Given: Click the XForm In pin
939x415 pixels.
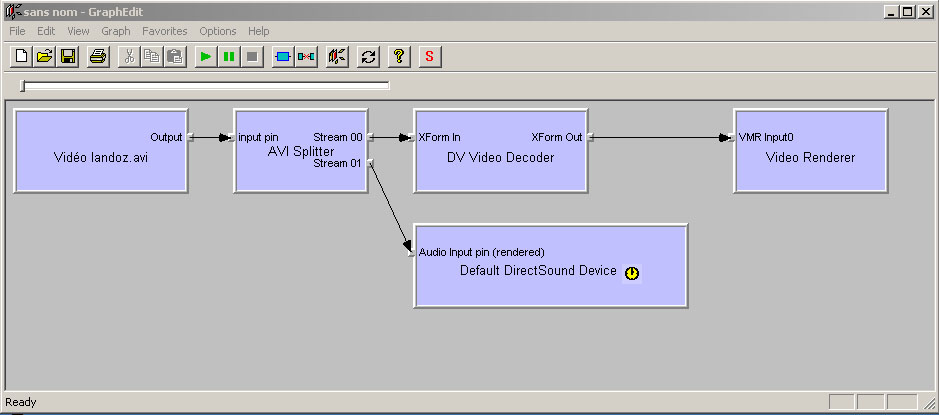Looking at the screenshot, I should pyautogui.click(x=411, y=137).
